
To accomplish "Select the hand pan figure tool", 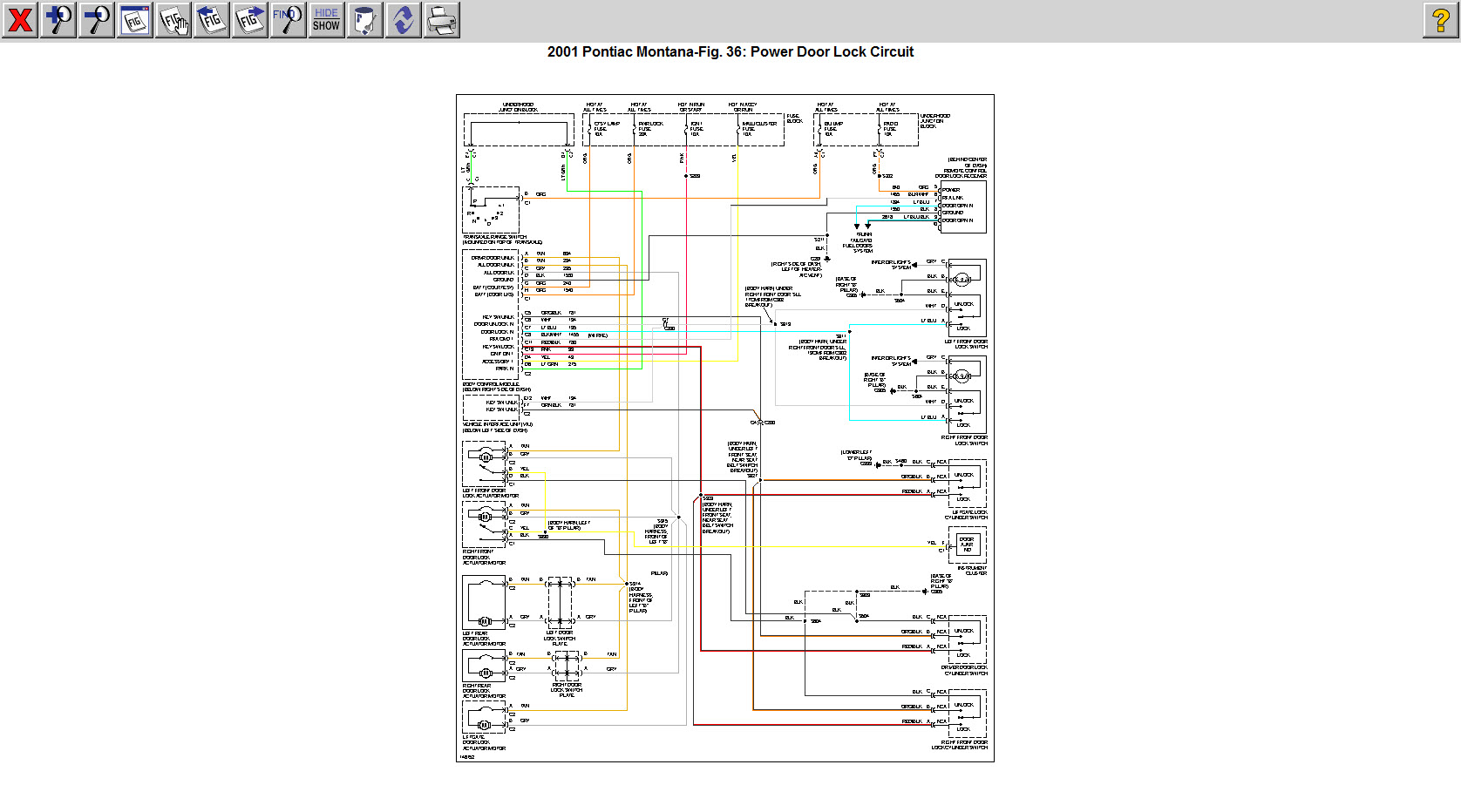I will 173,20.
